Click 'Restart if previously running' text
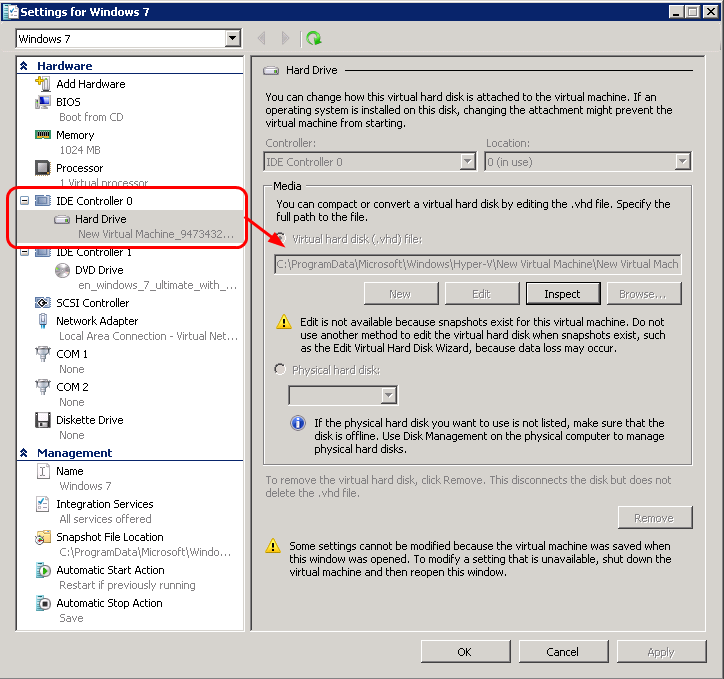724x679 pixels. pos(127,585)
